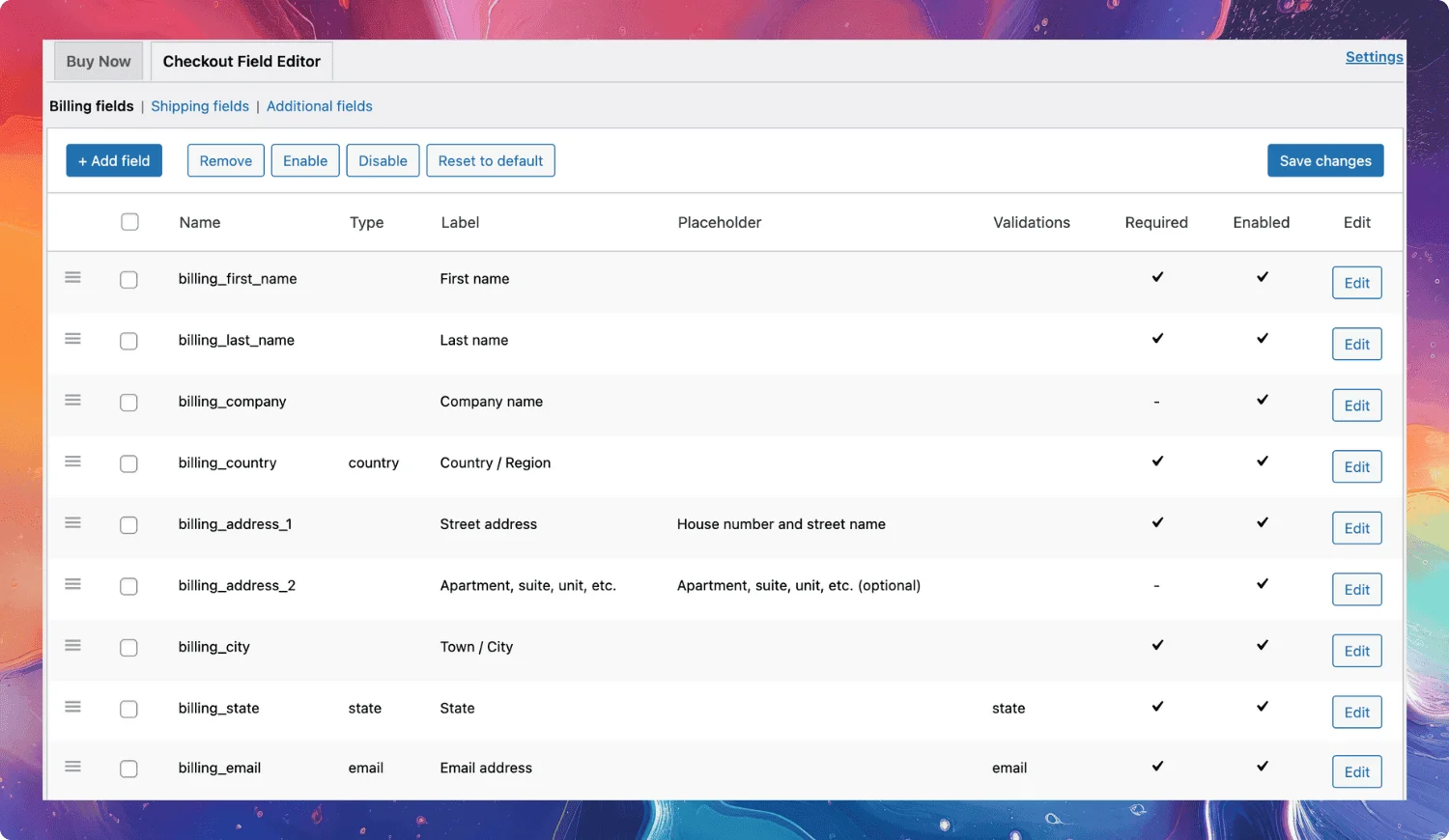
Task: Click the Disable button in toolbar
Action: coord(383,160)
